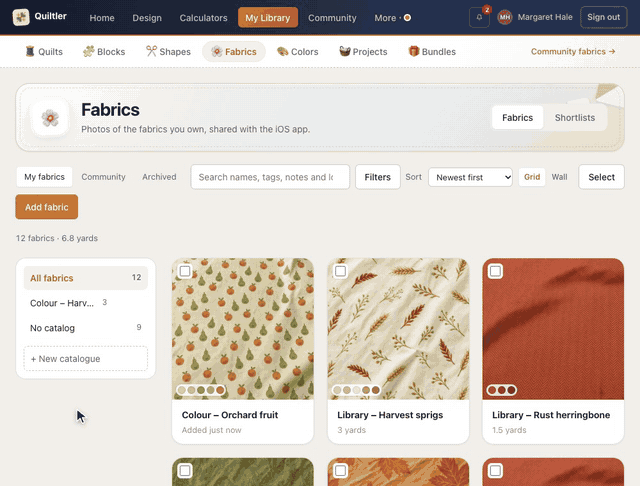
Task: Click the Quiltler logo icon
Action: pyautogui.click(x=21, y=17)
